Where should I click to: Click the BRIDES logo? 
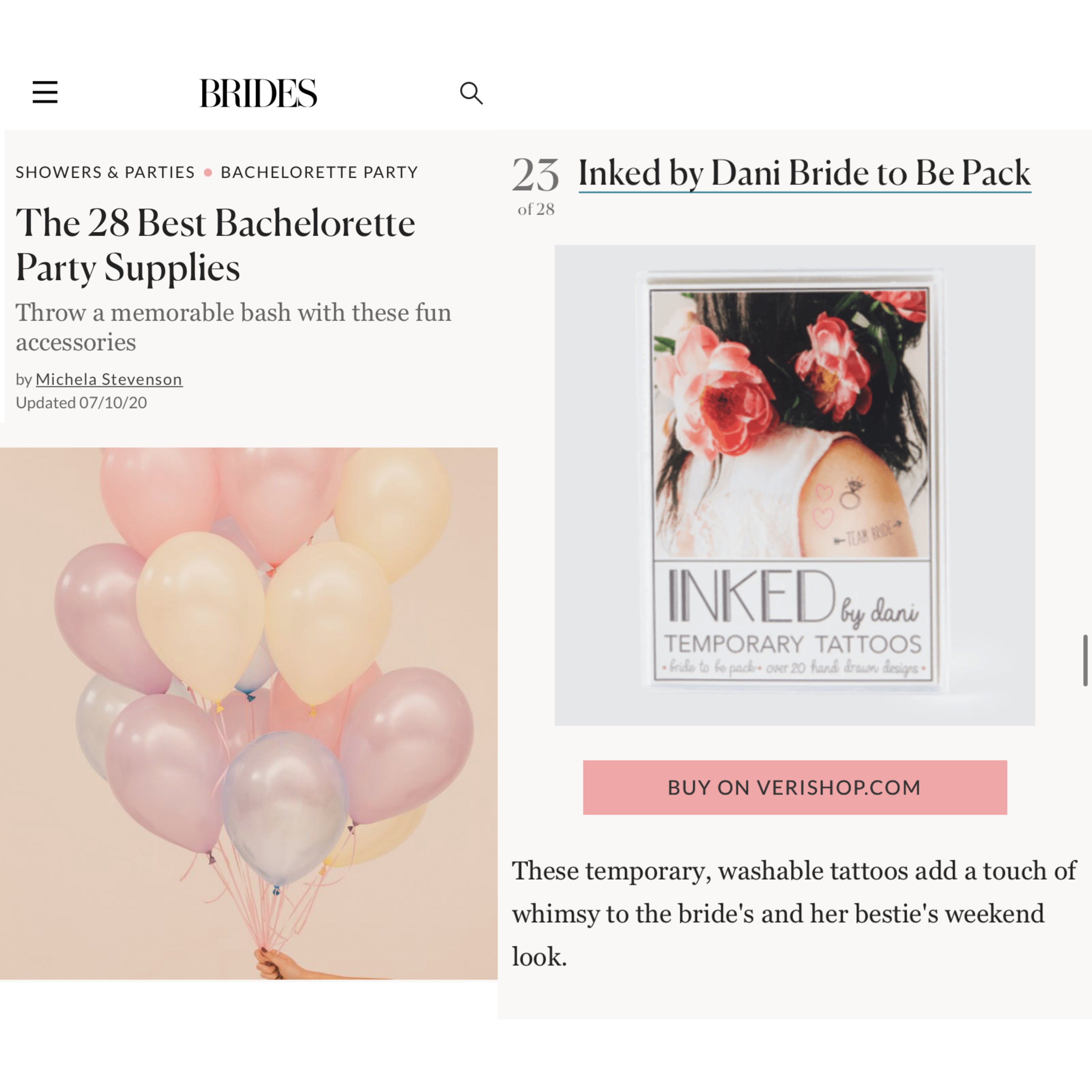pyautogui.click(x=258, y=93)
